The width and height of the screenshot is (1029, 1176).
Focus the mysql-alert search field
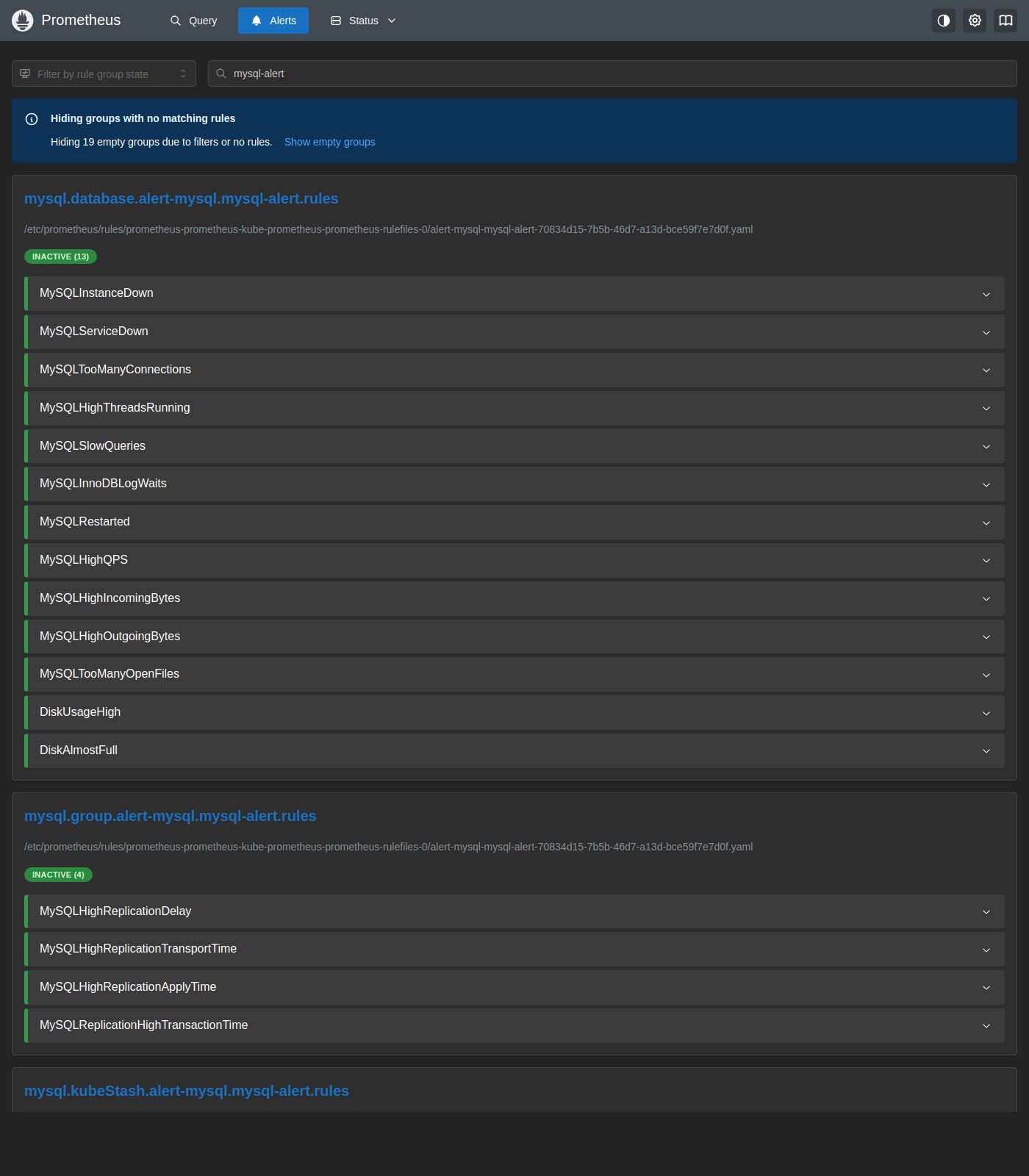[x=612, y=73]
